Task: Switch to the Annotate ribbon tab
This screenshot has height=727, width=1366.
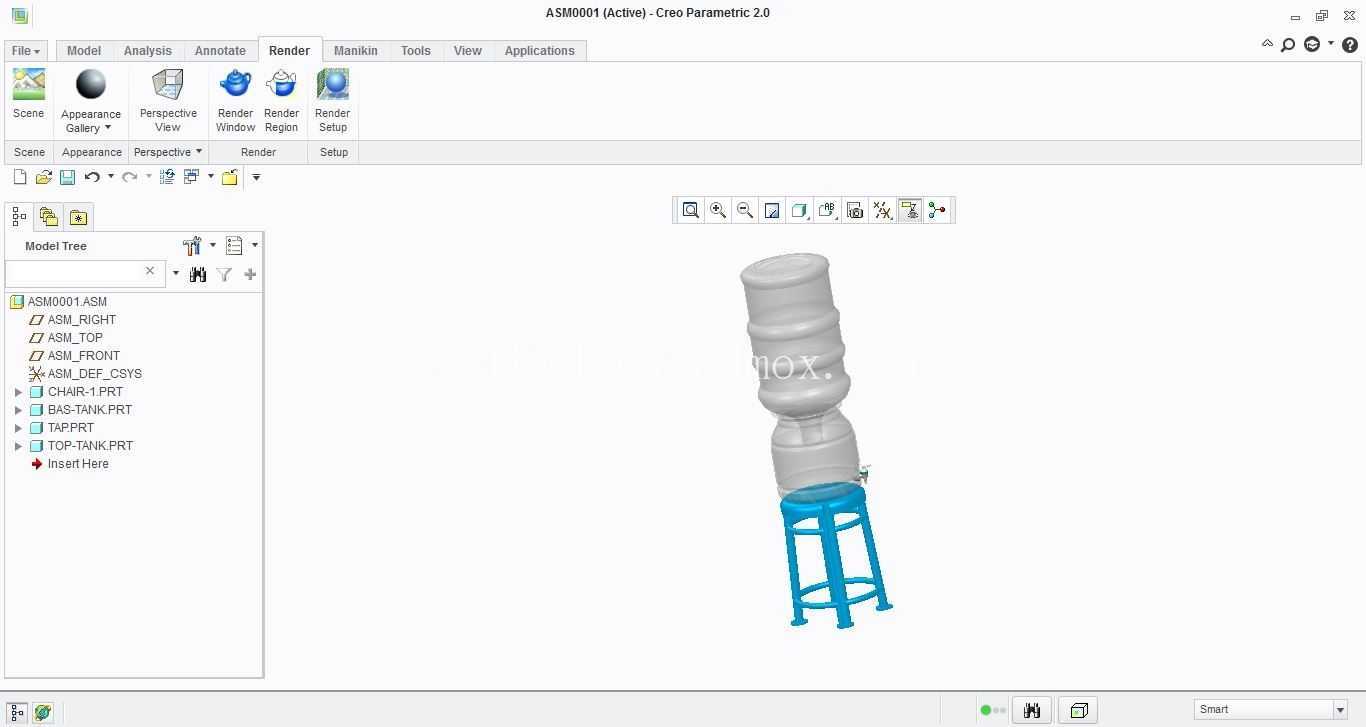Action: pyautogui.click(x=220, y=51)
